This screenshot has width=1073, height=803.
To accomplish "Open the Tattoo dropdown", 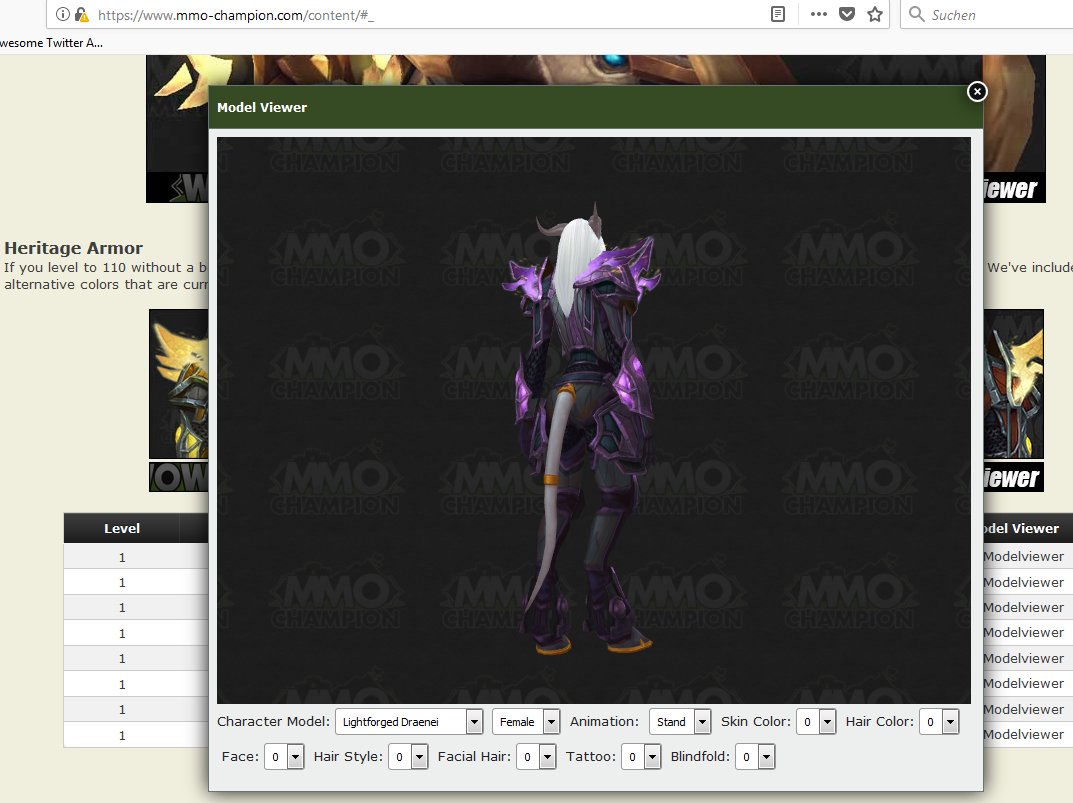I will click(641, 757).
